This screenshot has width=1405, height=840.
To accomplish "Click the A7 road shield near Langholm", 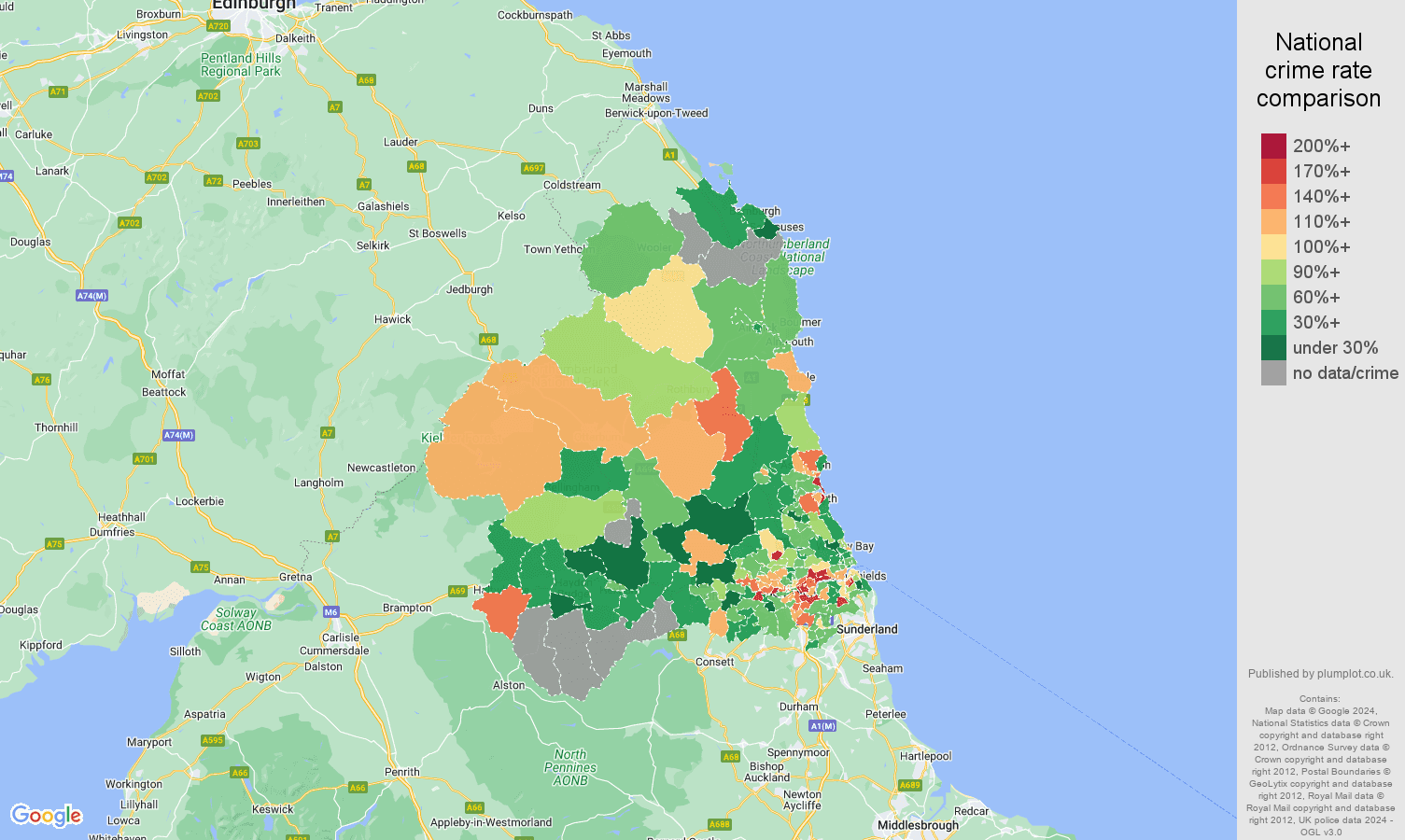I will pos(327,433).
